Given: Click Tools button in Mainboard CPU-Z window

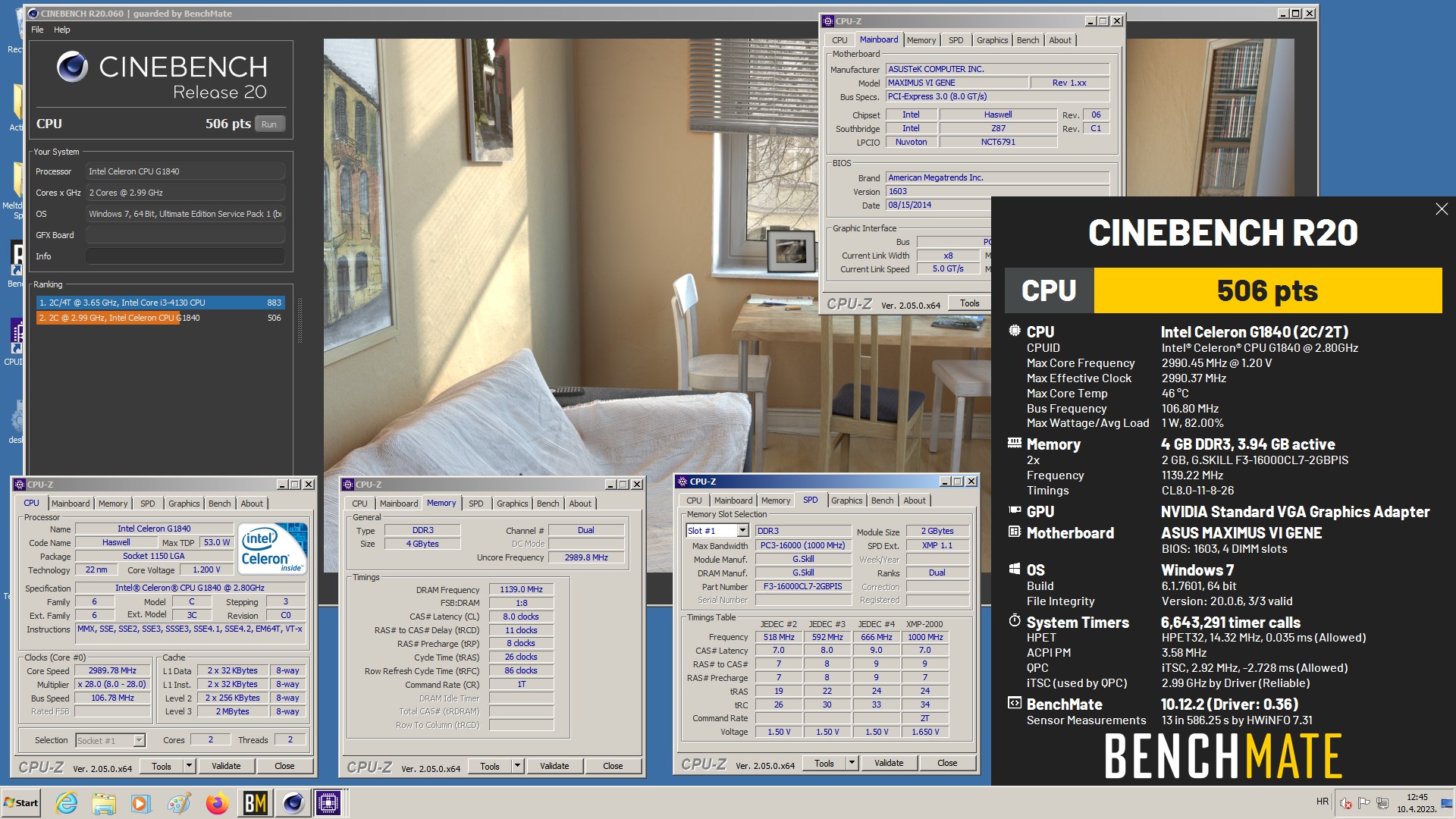Looking at the screenshot, I should point(970,303).
